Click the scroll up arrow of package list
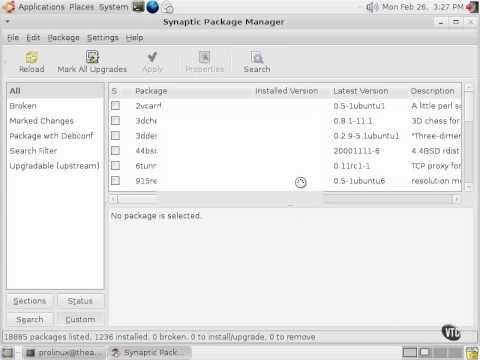 click(x=468, y=88)
